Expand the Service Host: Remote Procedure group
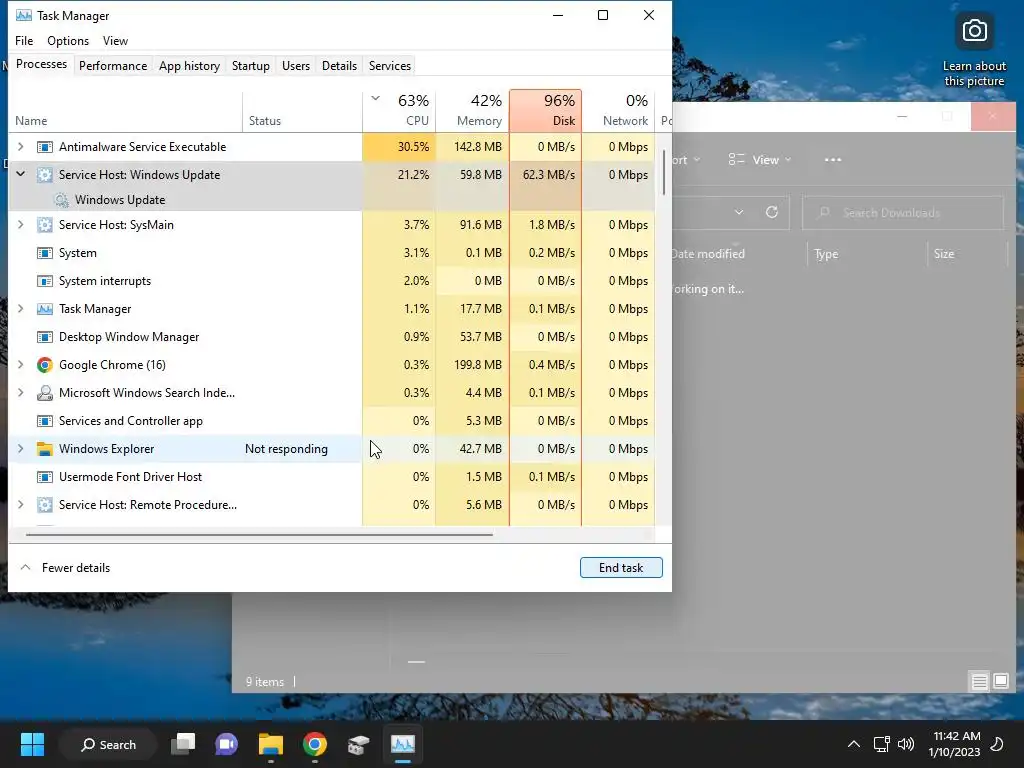The width and height of the screenshot is (1024, 768). [20, 505]
